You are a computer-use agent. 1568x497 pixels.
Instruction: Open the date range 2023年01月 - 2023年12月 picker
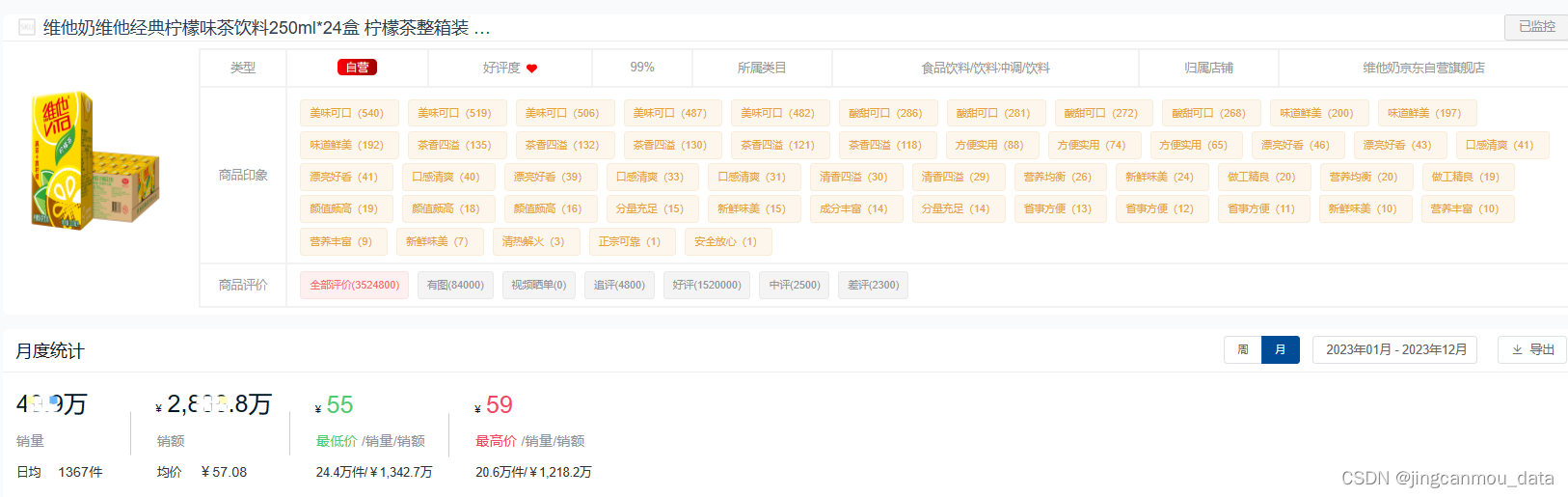(1396, 349)
